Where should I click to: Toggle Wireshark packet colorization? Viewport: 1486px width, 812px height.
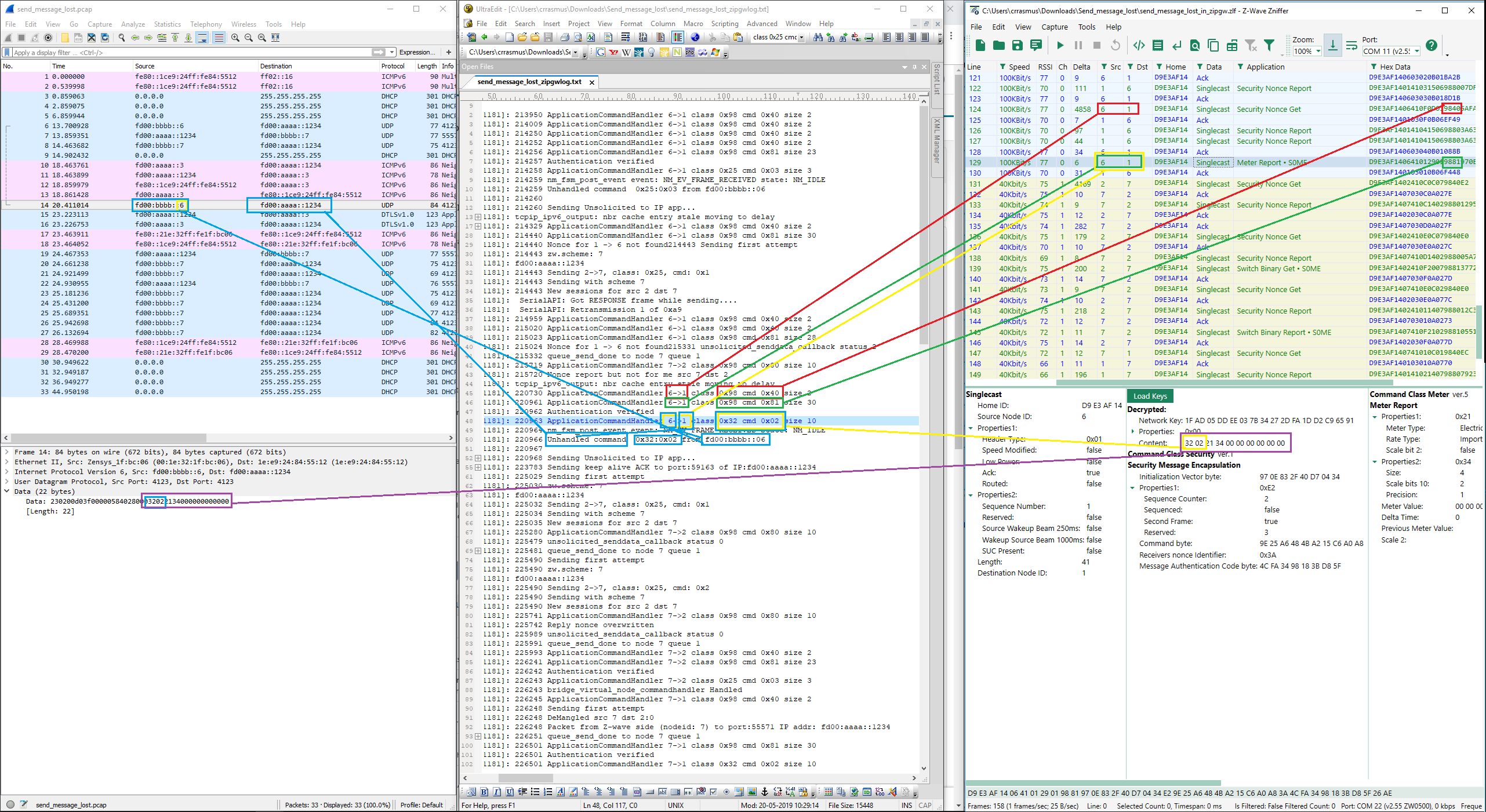click(x=219, y=38)
